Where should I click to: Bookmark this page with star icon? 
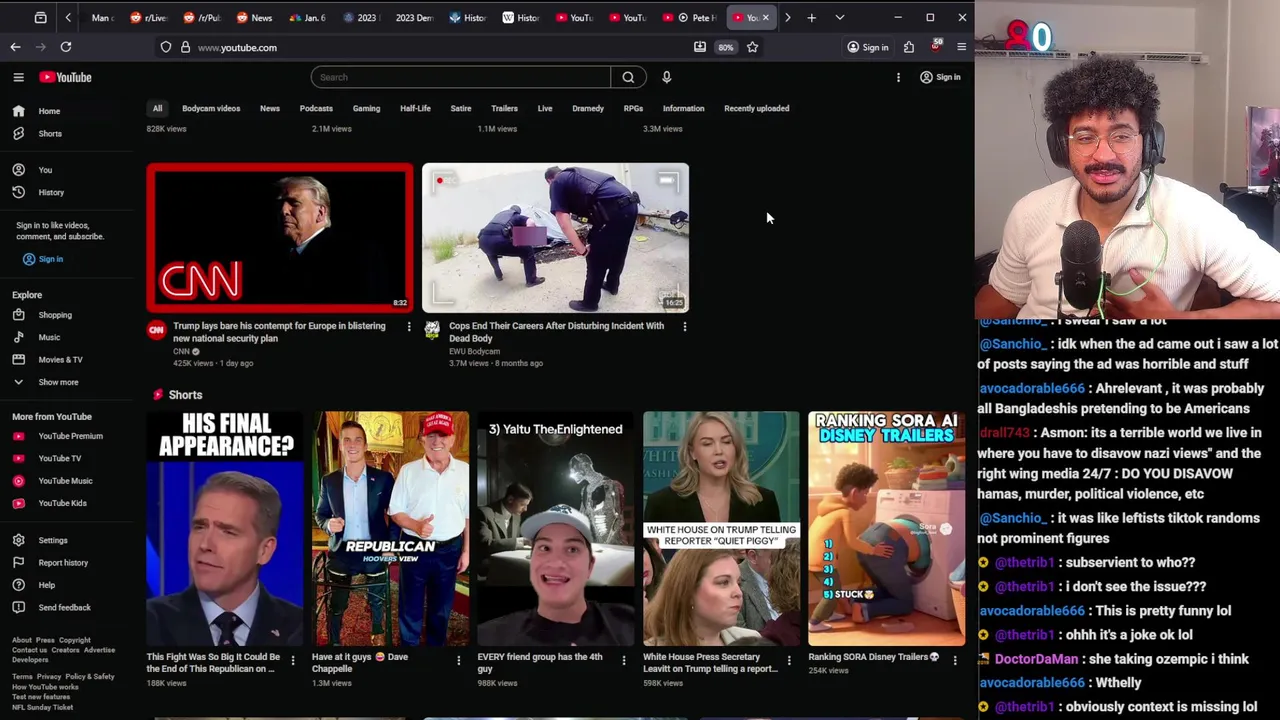pos(752,47)
